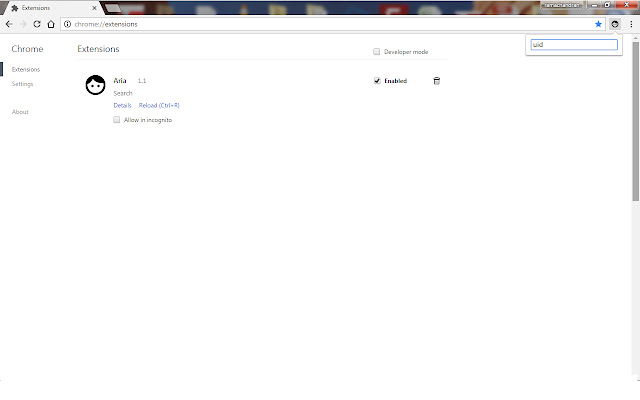Image resolution: width=640 pixels, height=400 pixels.
Task: Open a new tab button
Action: point(113,8)
